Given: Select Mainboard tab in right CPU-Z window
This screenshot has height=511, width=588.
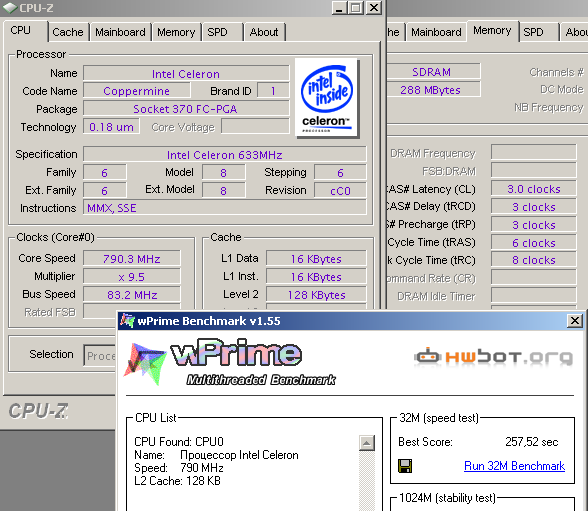Looking at the screenshot, I should (x=436, y=32).
